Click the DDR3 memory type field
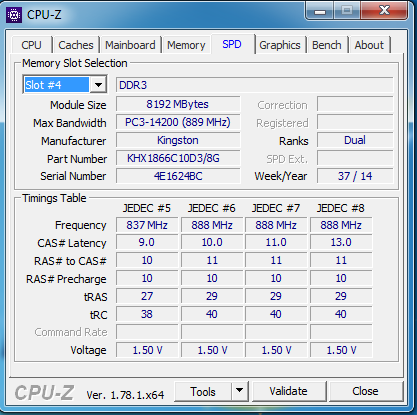 [255, 85]
